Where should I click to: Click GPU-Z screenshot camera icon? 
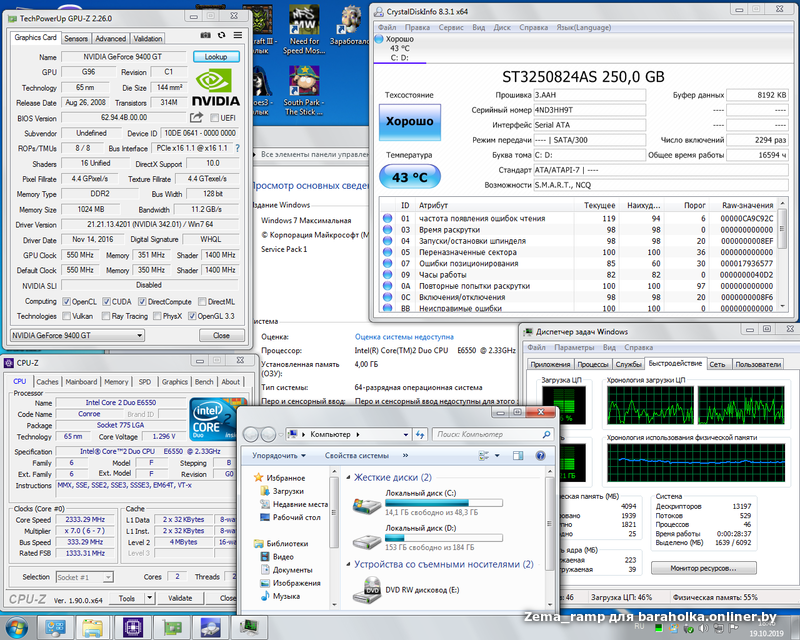(205, 35)
